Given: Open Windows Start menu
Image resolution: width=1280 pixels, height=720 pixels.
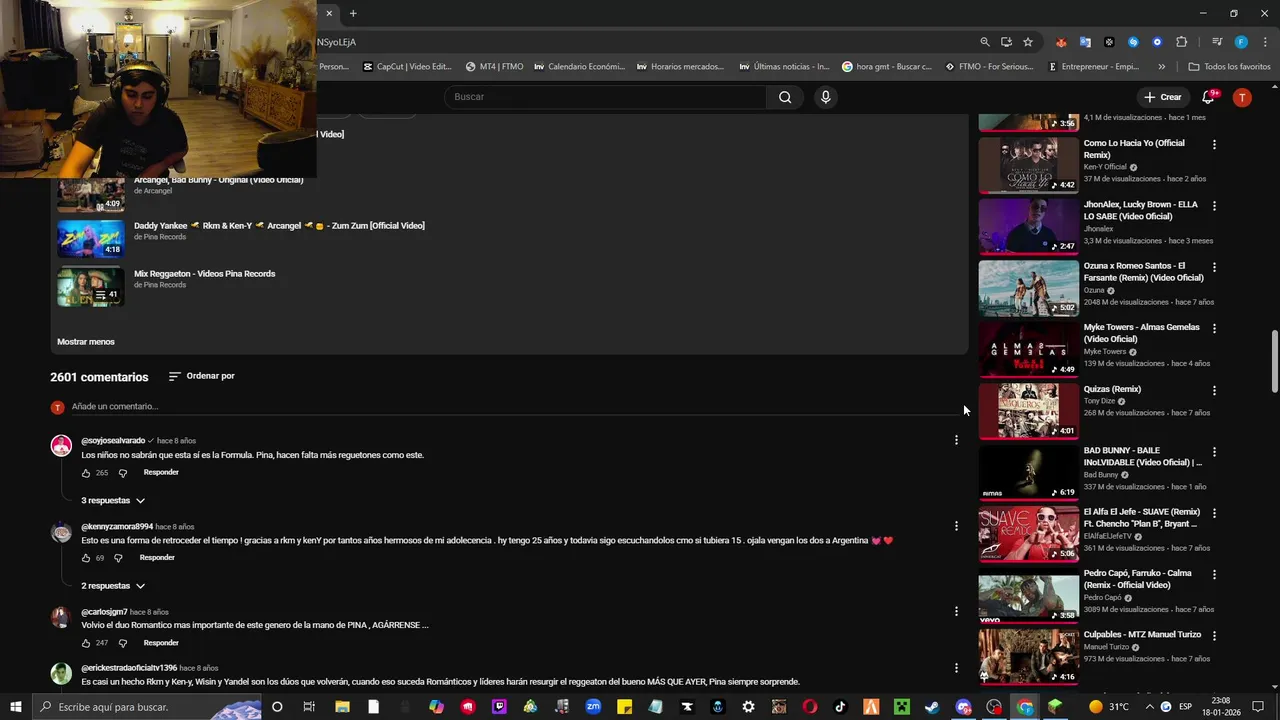Looking at the screenshot, I should click(x=16, y=707).
